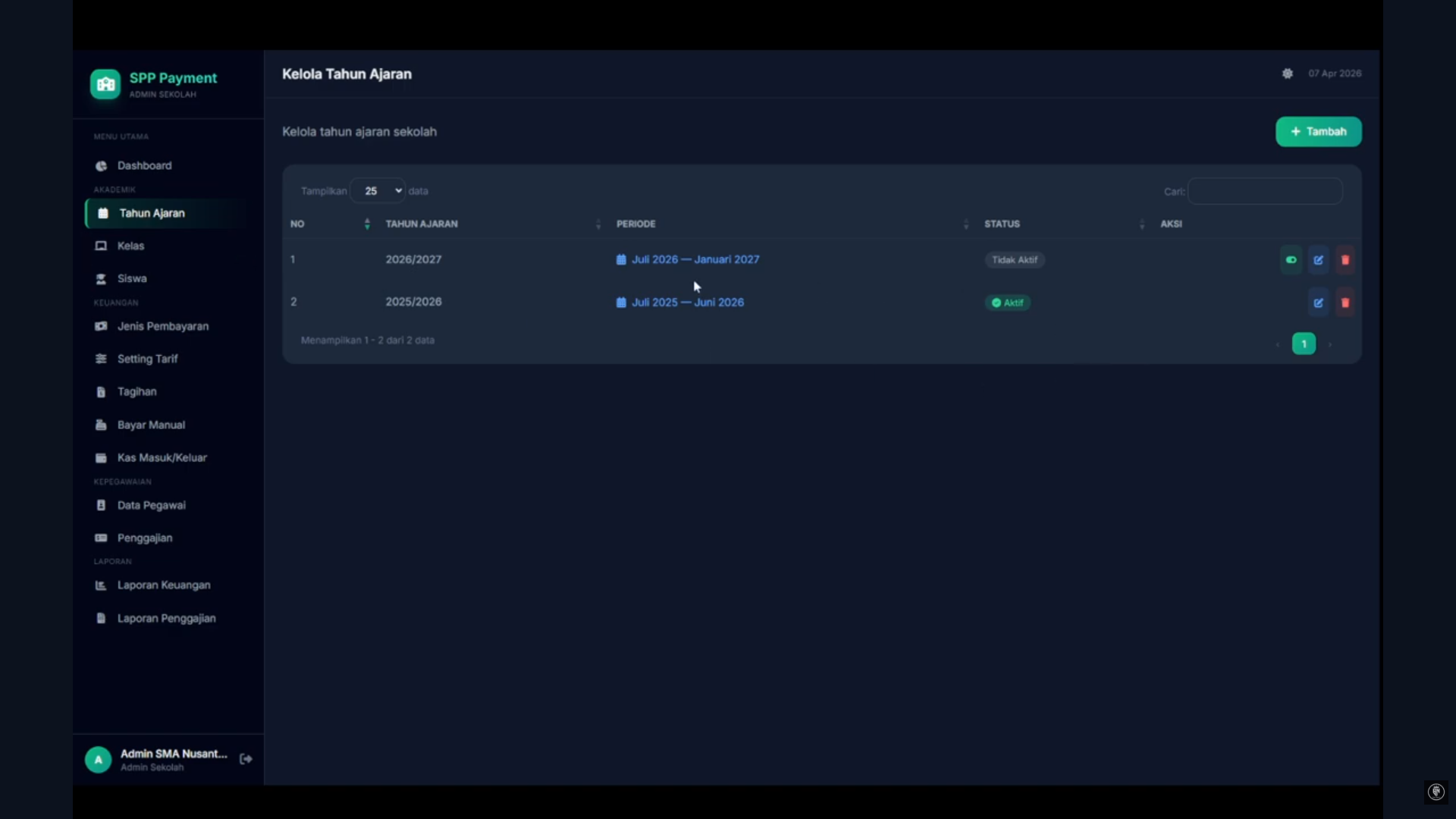The width and height of the screenshot is (1456, 819).
Task: Open Dashboard from the sidebar
Action: (144, 166)
